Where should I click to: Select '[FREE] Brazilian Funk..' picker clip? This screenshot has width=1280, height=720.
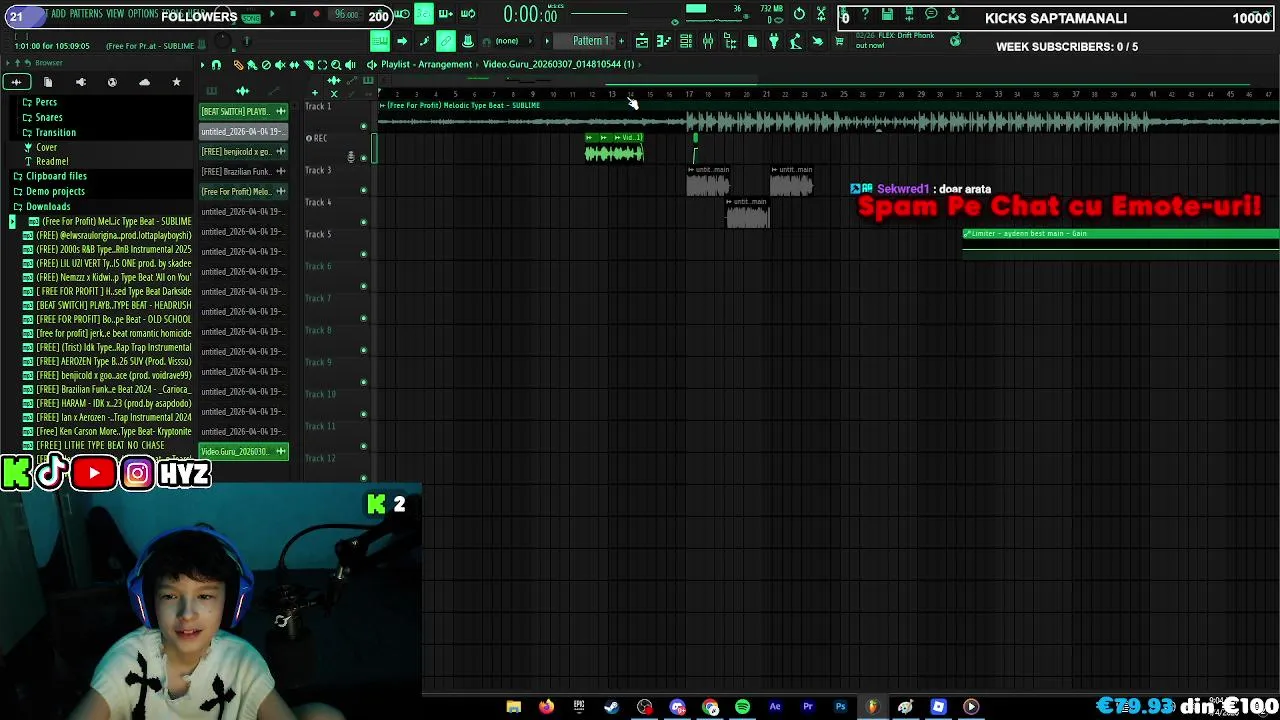244,171
